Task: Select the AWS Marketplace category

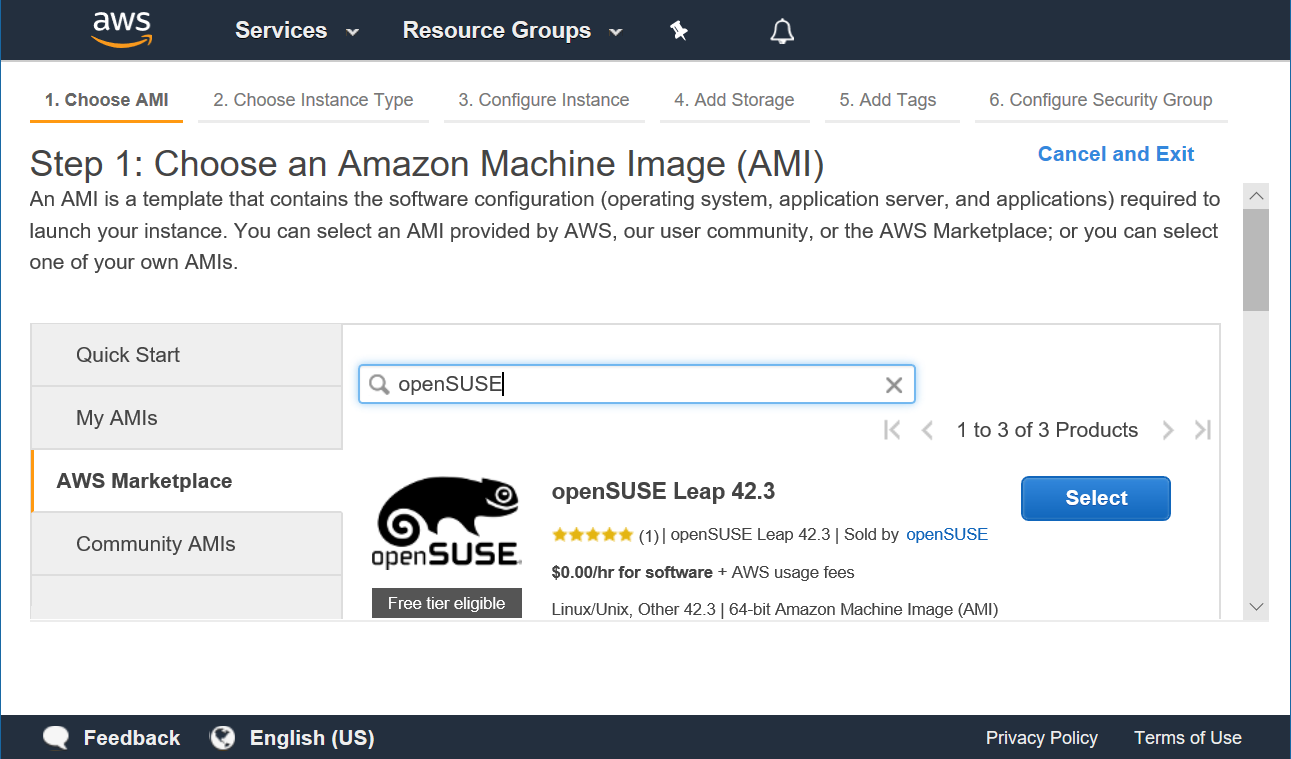Action: coord(187,481)
